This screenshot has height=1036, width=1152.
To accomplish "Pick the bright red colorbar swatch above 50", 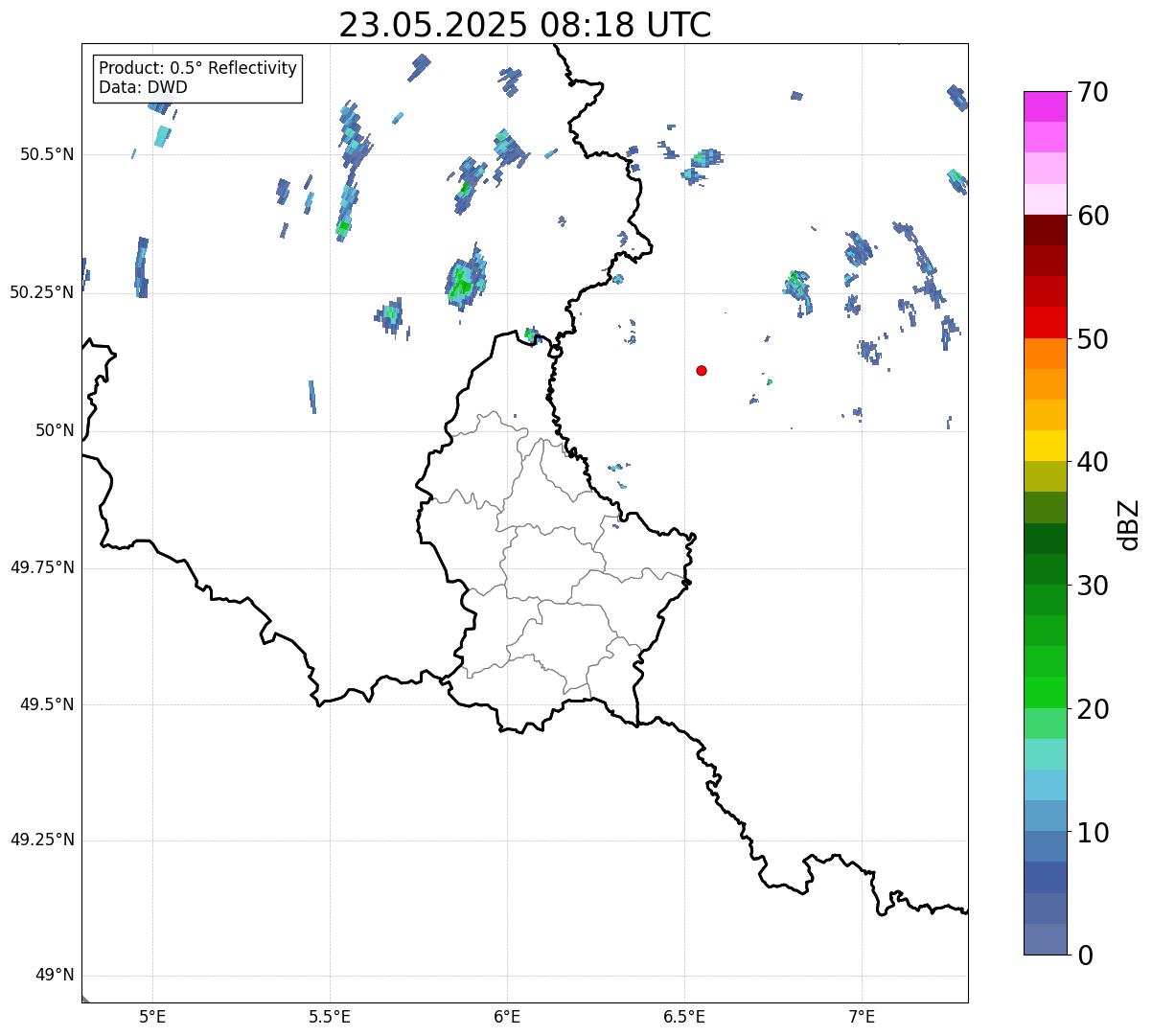I will 1045,322.
